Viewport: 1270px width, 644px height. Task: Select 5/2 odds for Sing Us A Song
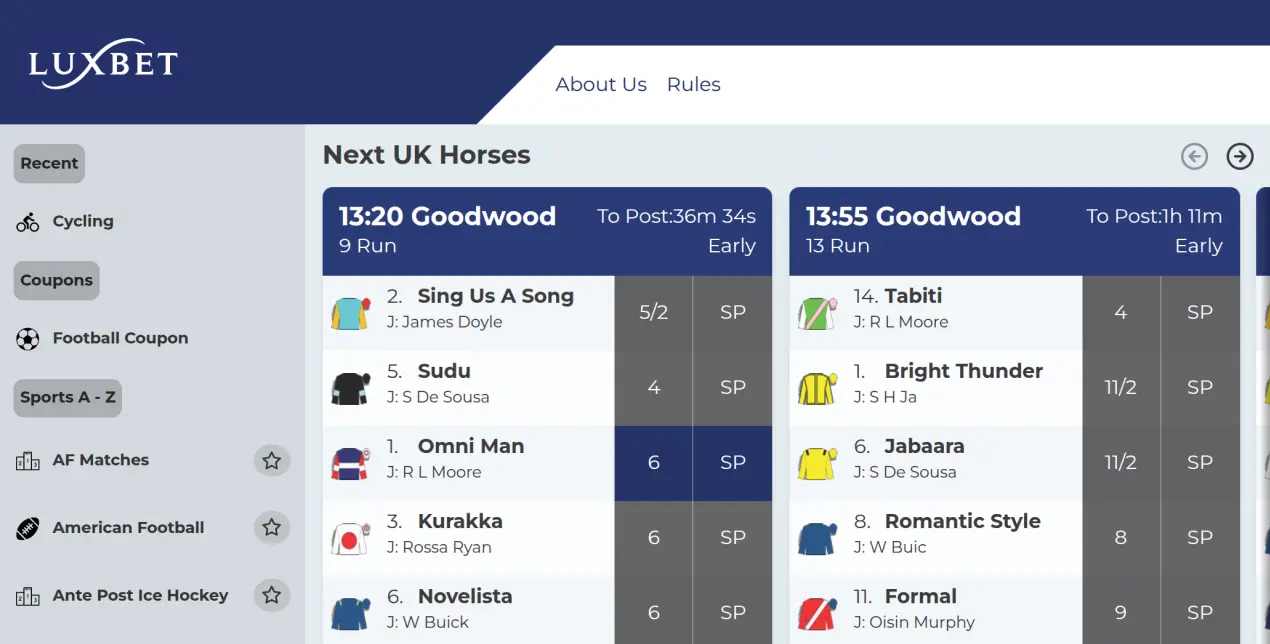pyautogui.click(x=653, y=313)
